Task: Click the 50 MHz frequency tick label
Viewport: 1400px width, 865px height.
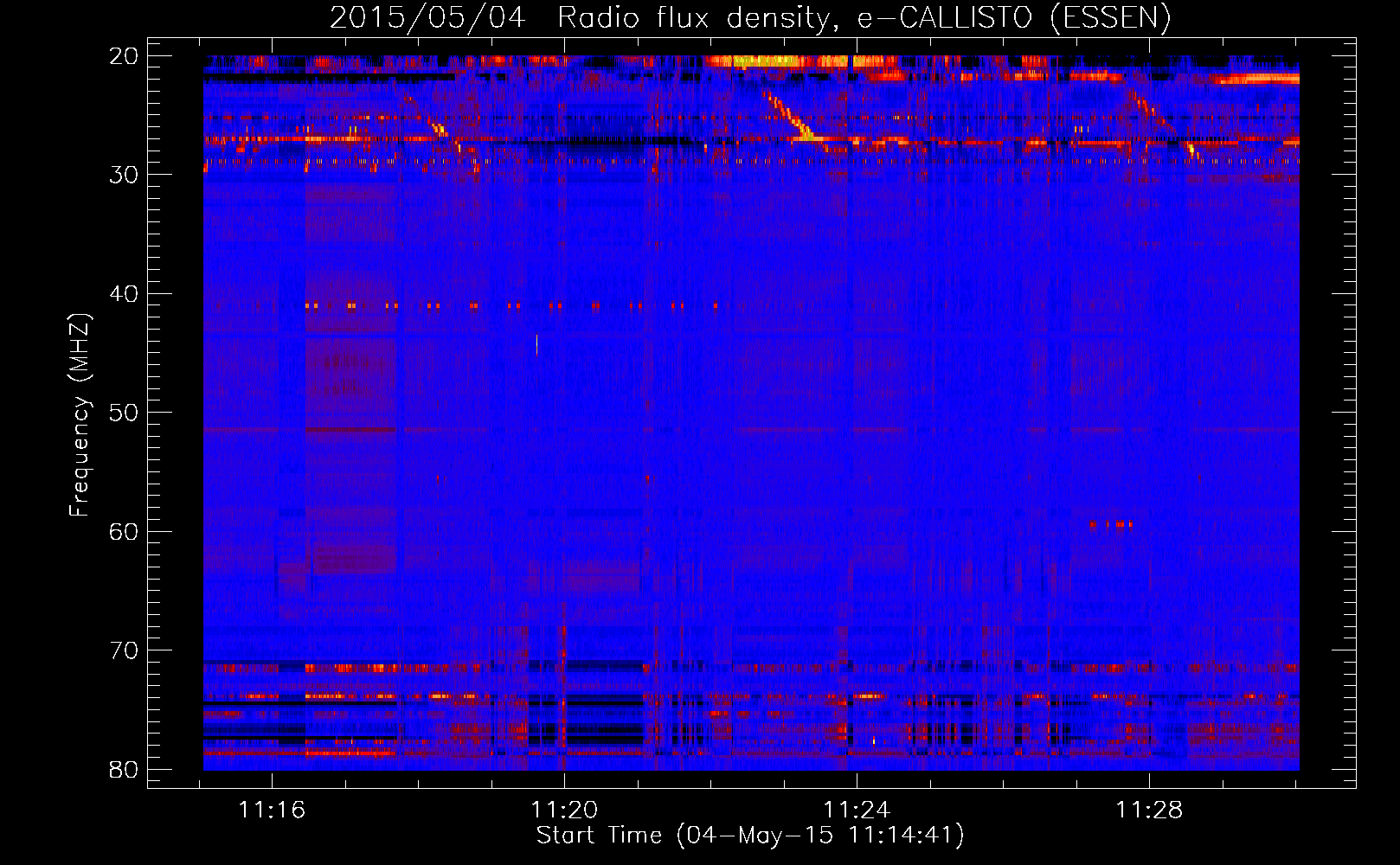Action: tap(124, 412)
